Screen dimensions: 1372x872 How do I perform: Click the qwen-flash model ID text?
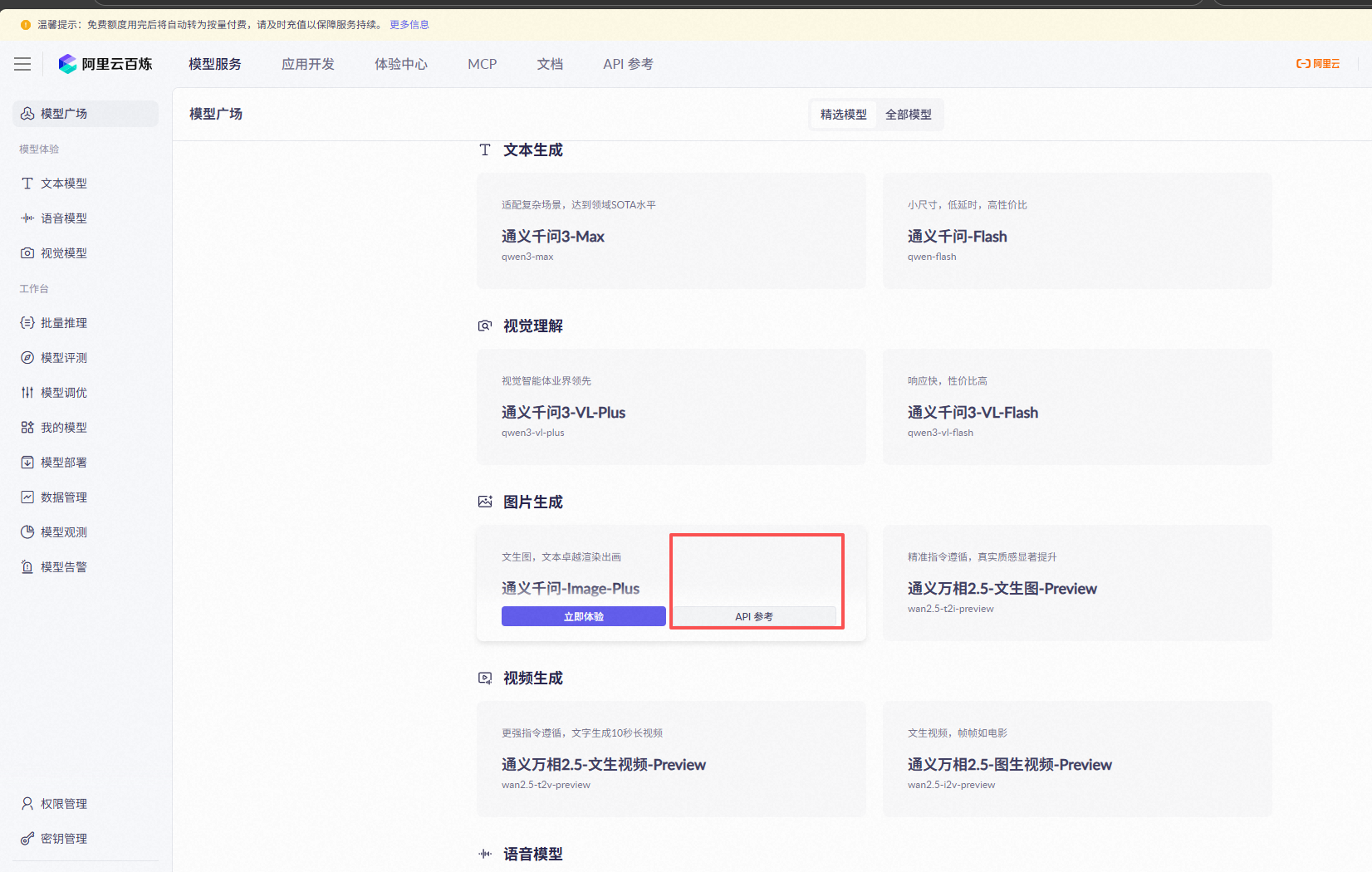click(932, 257)
